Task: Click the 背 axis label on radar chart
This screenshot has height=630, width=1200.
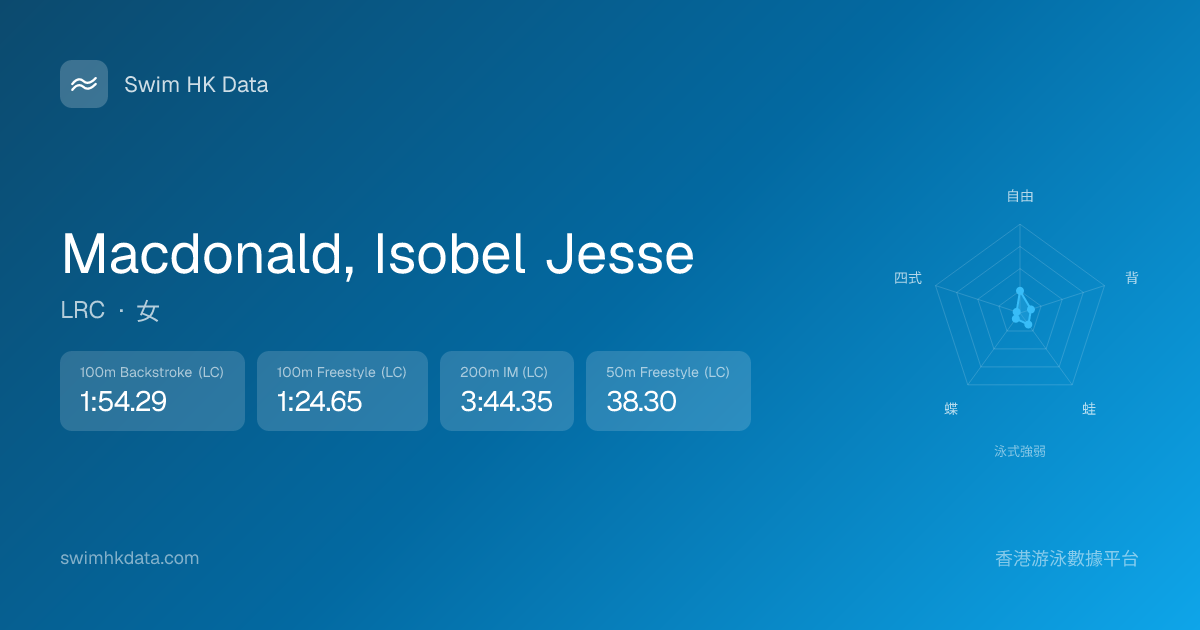Action: pos(1132,278)
